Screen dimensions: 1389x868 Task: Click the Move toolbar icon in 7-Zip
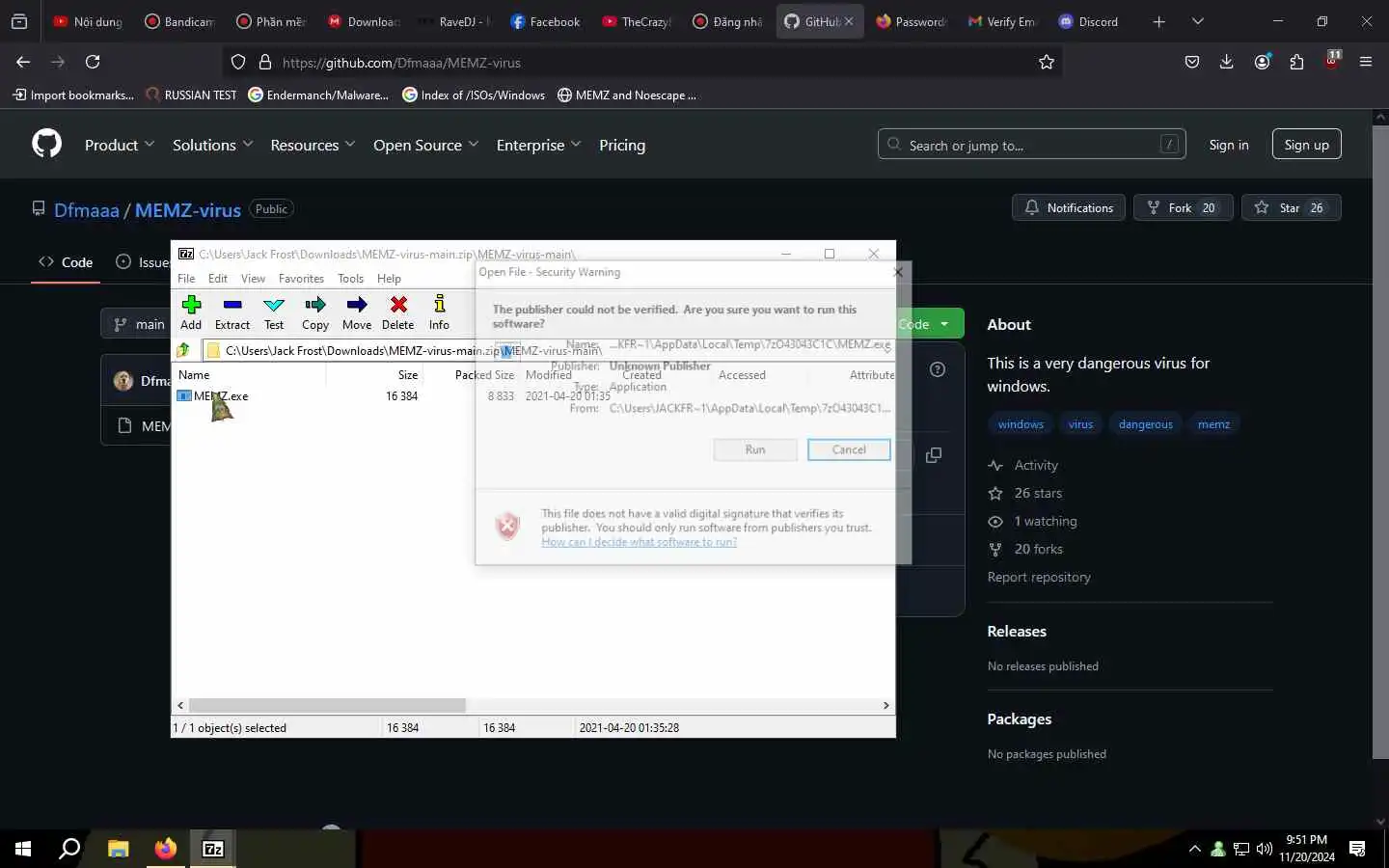[x=357, y=305]
